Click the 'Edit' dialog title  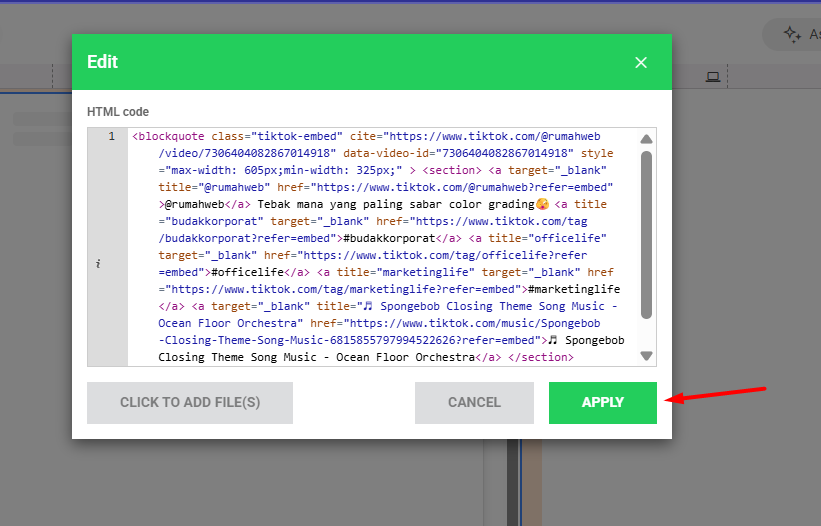[102, 62]
